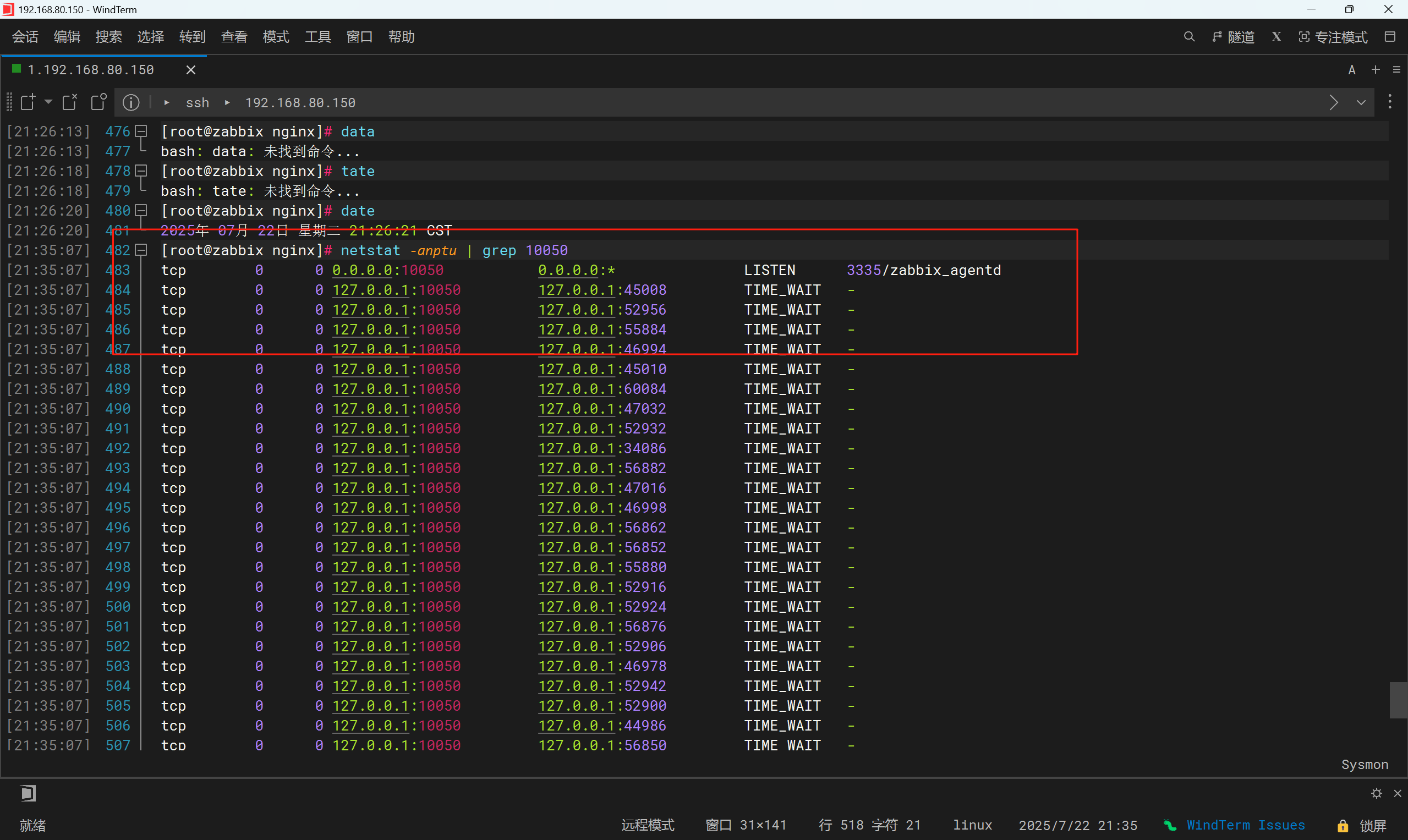Open the vertical three-dot toolbar menu
The image size is (1408, 840).
click(1390, 102)
